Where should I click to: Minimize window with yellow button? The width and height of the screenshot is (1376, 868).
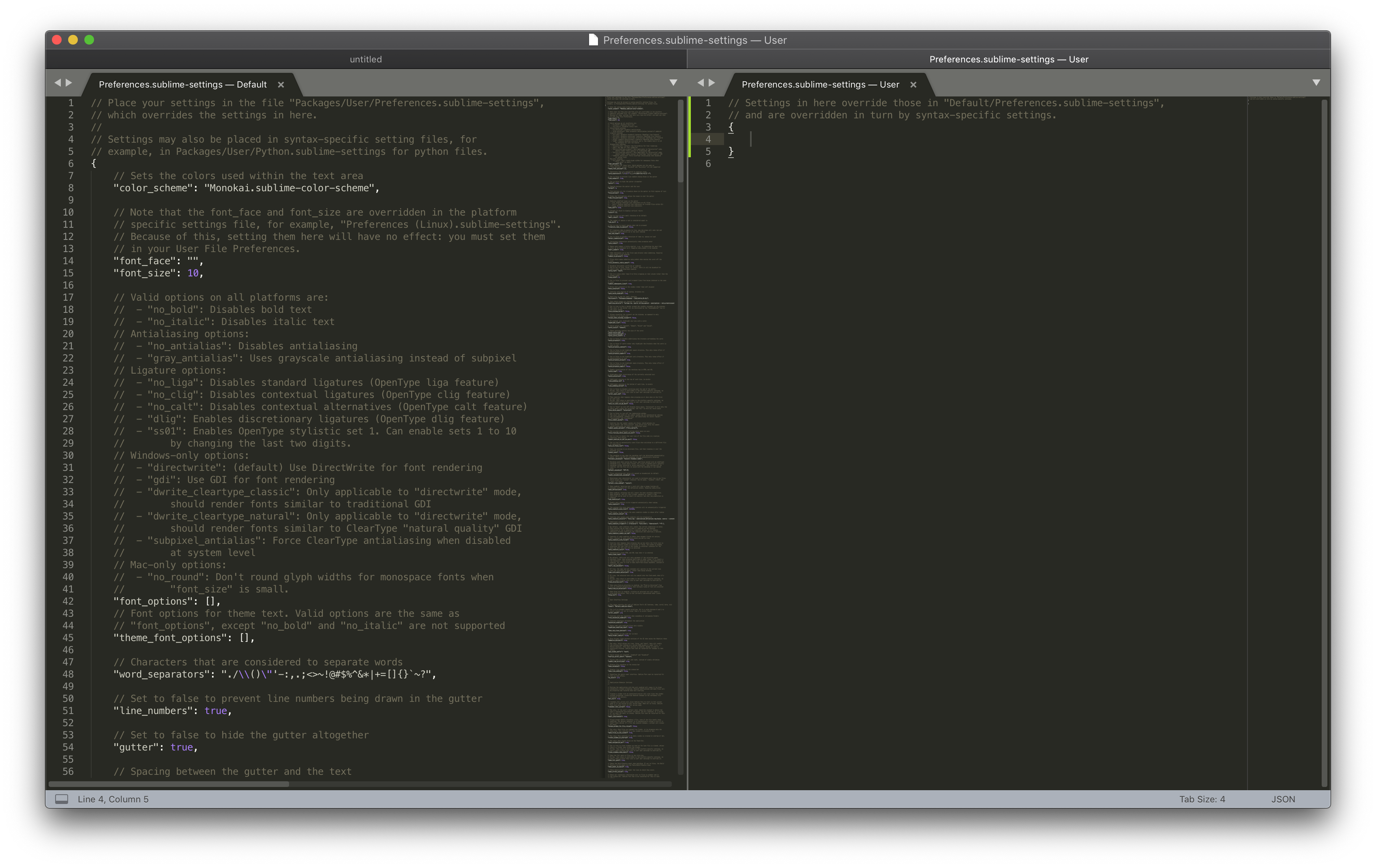coord(73,39)
